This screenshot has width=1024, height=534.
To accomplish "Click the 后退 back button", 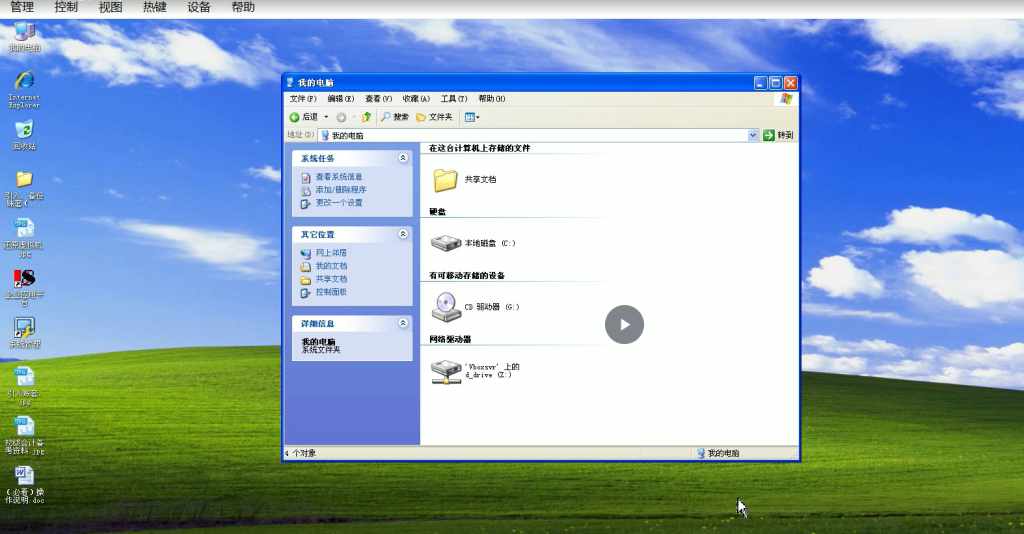I will click(304, 117).
